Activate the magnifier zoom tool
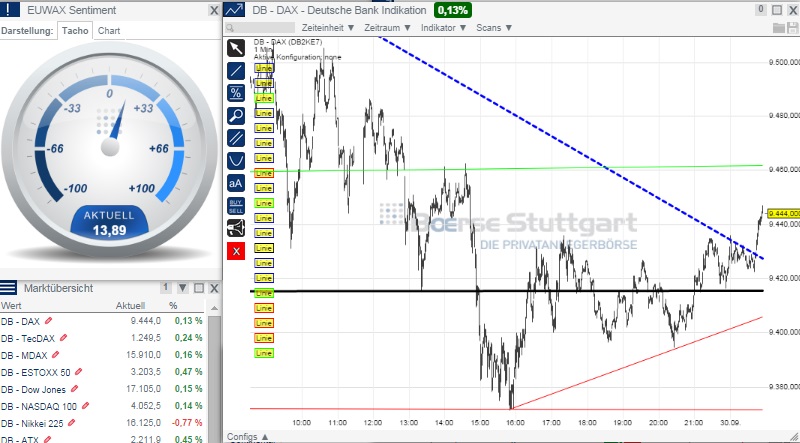 (236, 116)
